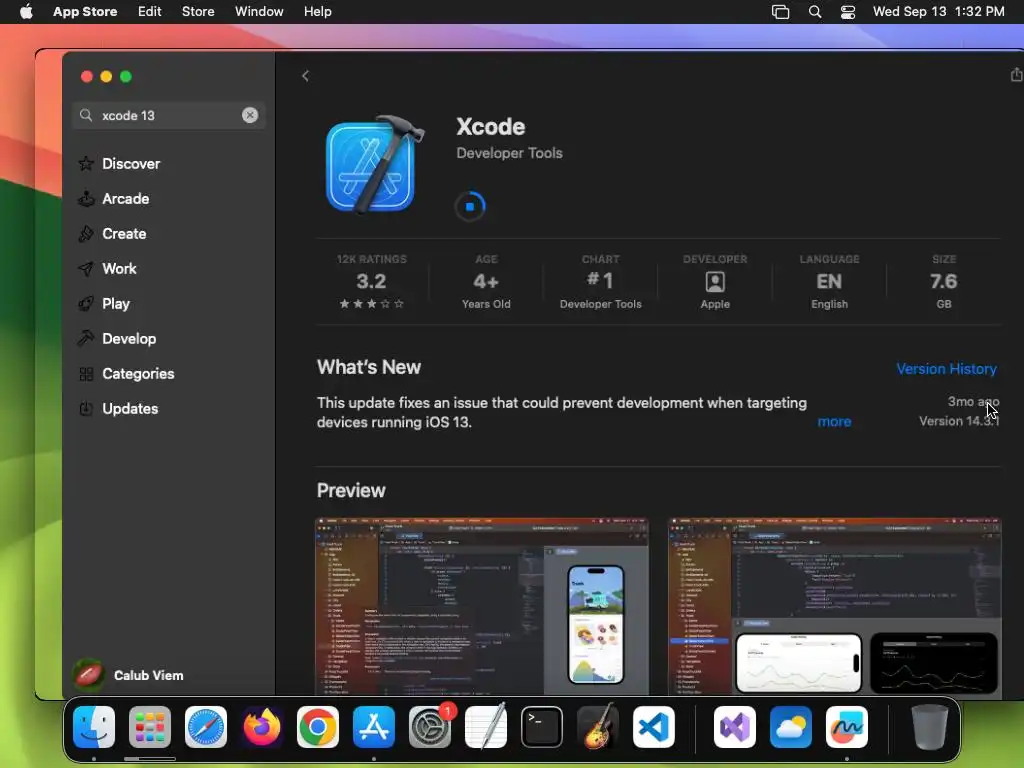Open first Xcode preview screenshot with iPhone
Image resolution: width=1024 pixels, height=768 pixels.
click(x=482, y=607)
